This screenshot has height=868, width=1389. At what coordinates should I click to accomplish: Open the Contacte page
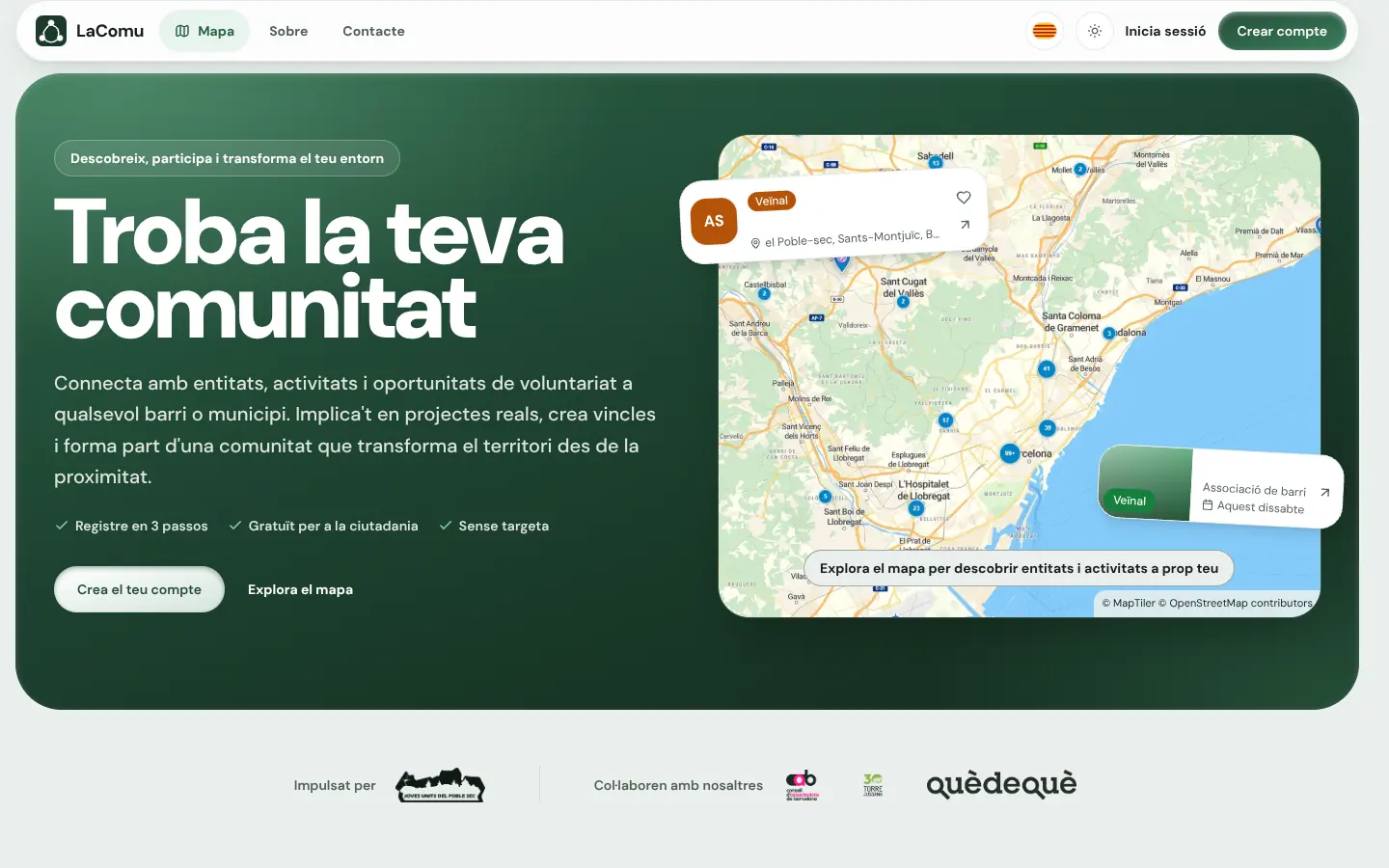click(x=373, y=31)
